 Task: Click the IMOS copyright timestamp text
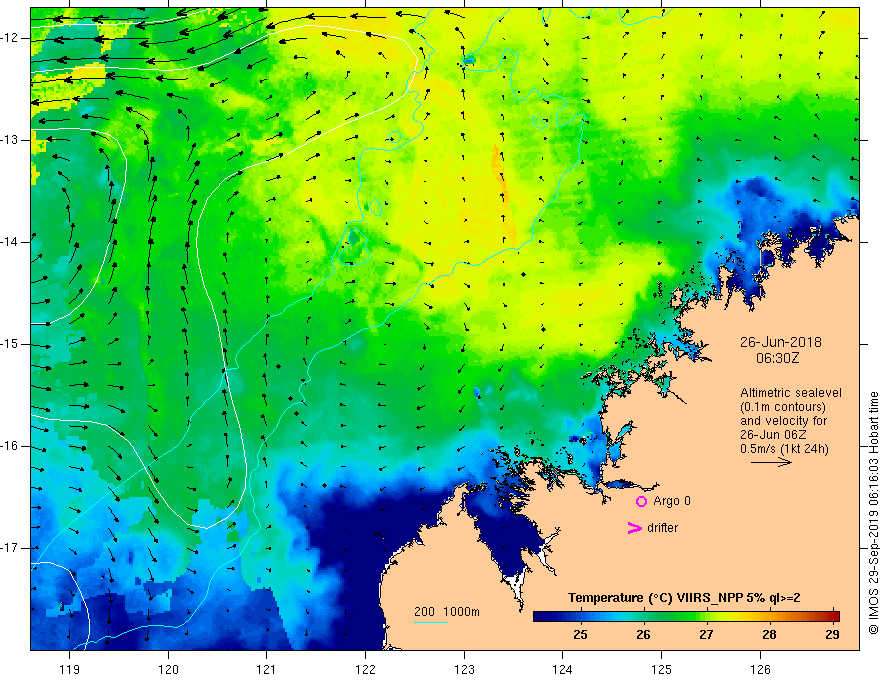[x=873, y=513]
